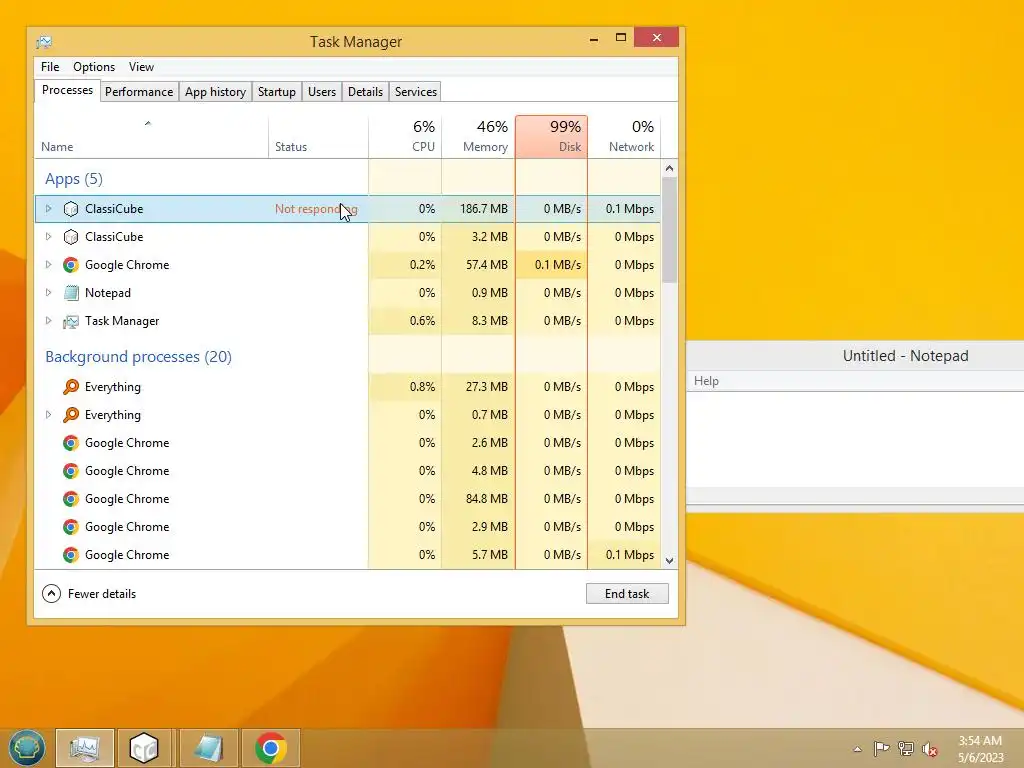The image size is (1024, 768).
Task: Expand the Google Chrome app entry
Action: coord(48,265)
